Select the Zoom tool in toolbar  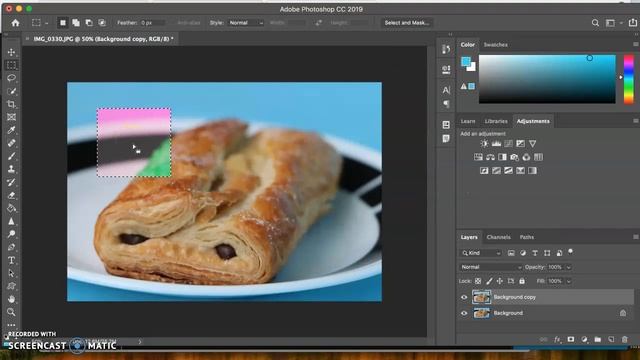point(11,312)
